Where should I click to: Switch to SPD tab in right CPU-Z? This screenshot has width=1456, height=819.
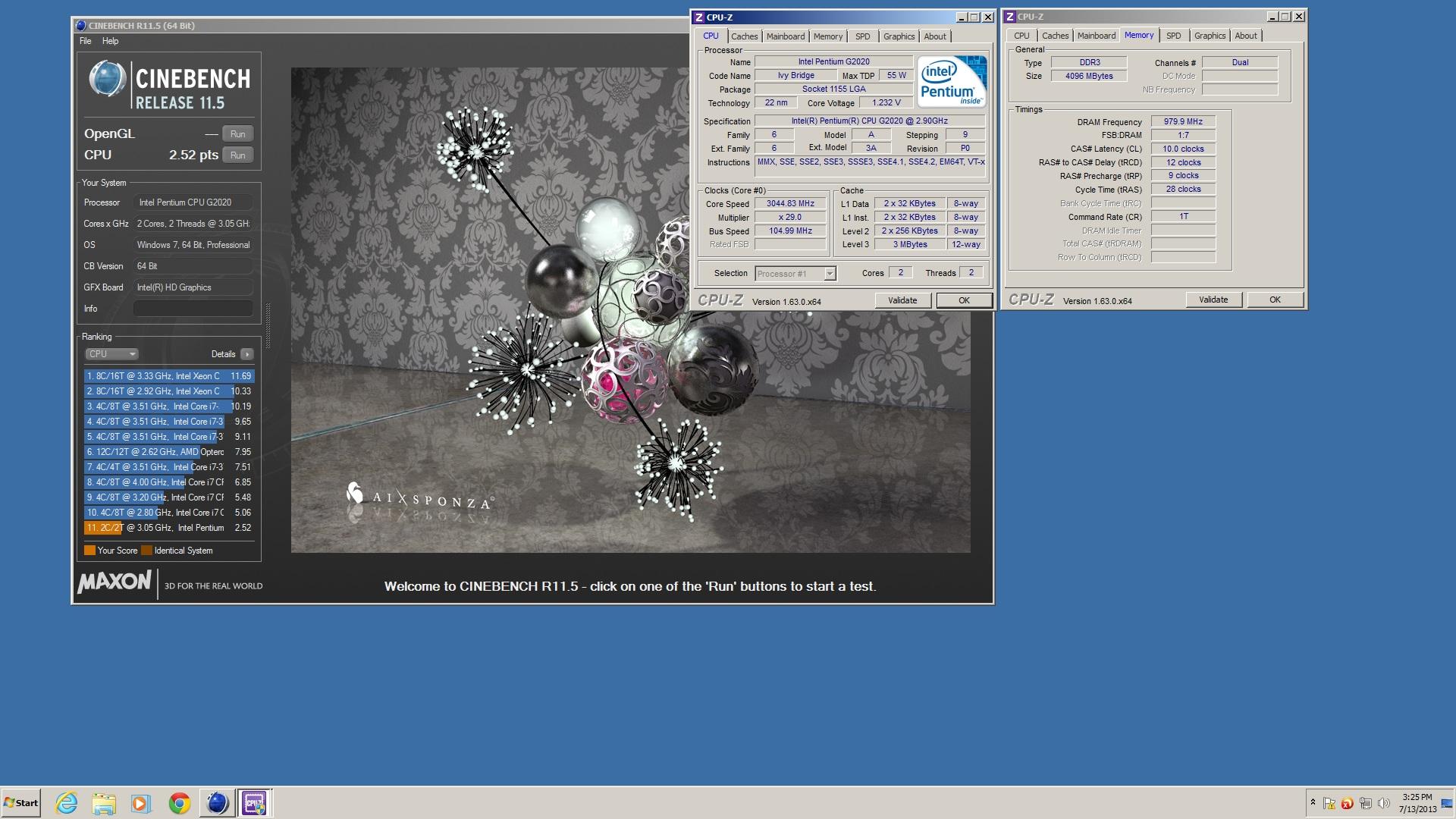pos(1173,36)
